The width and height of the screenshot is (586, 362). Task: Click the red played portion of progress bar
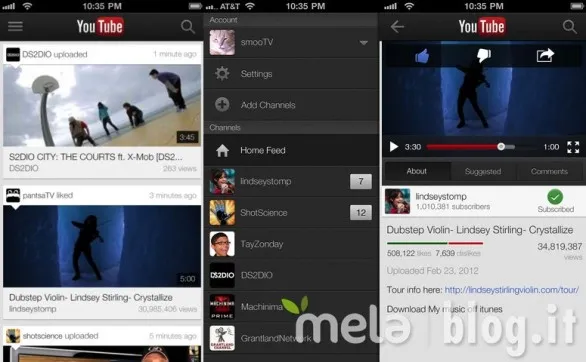coord(463,147)
